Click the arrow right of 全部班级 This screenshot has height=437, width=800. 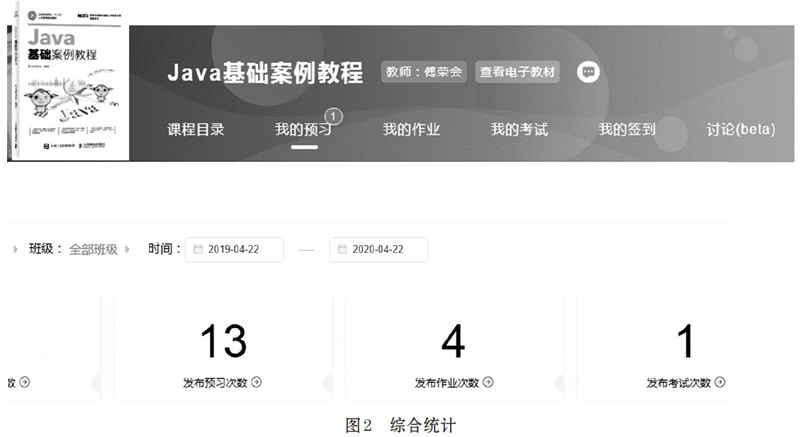click(127, 249)
